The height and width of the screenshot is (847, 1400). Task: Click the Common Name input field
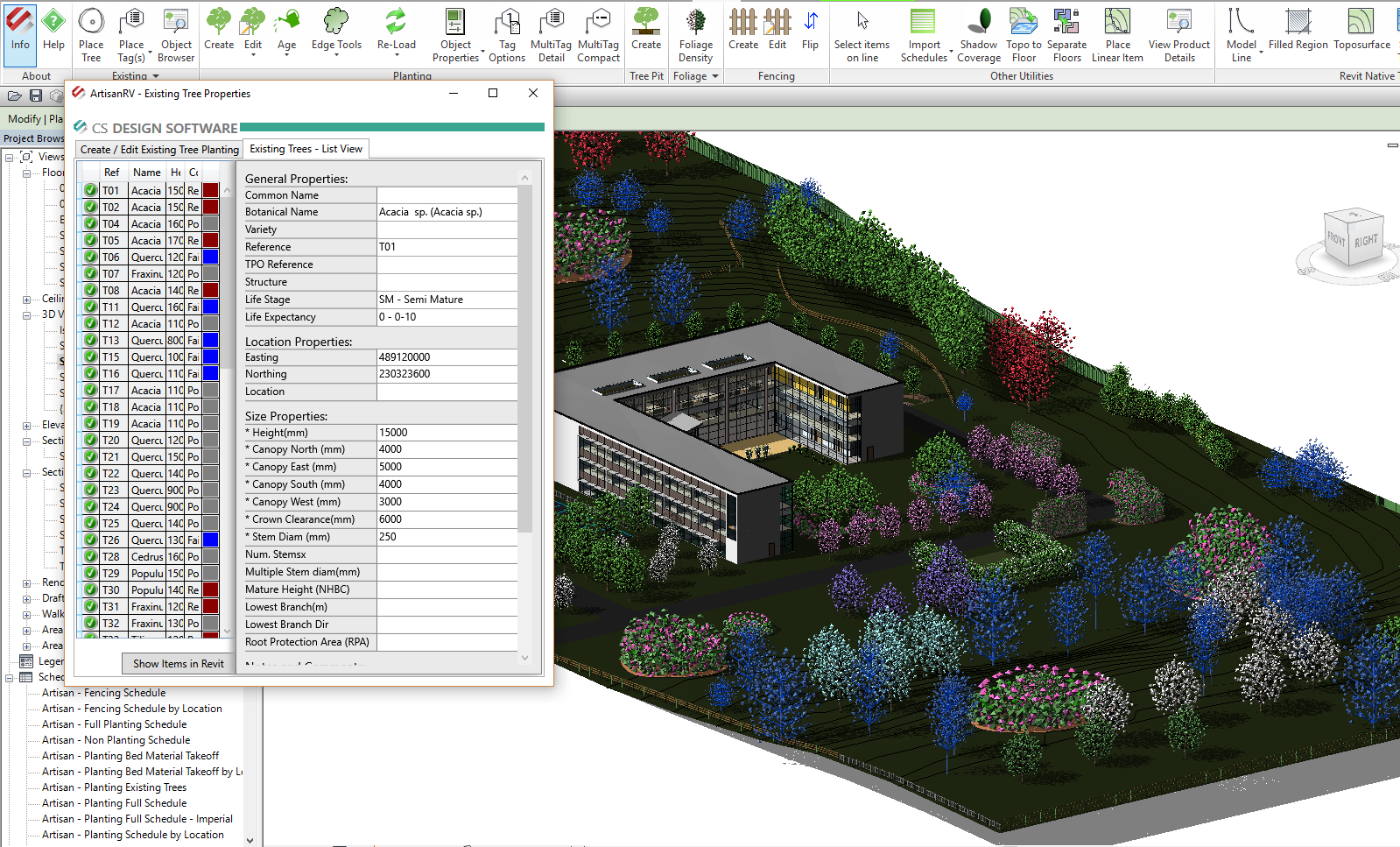point(447,195)
